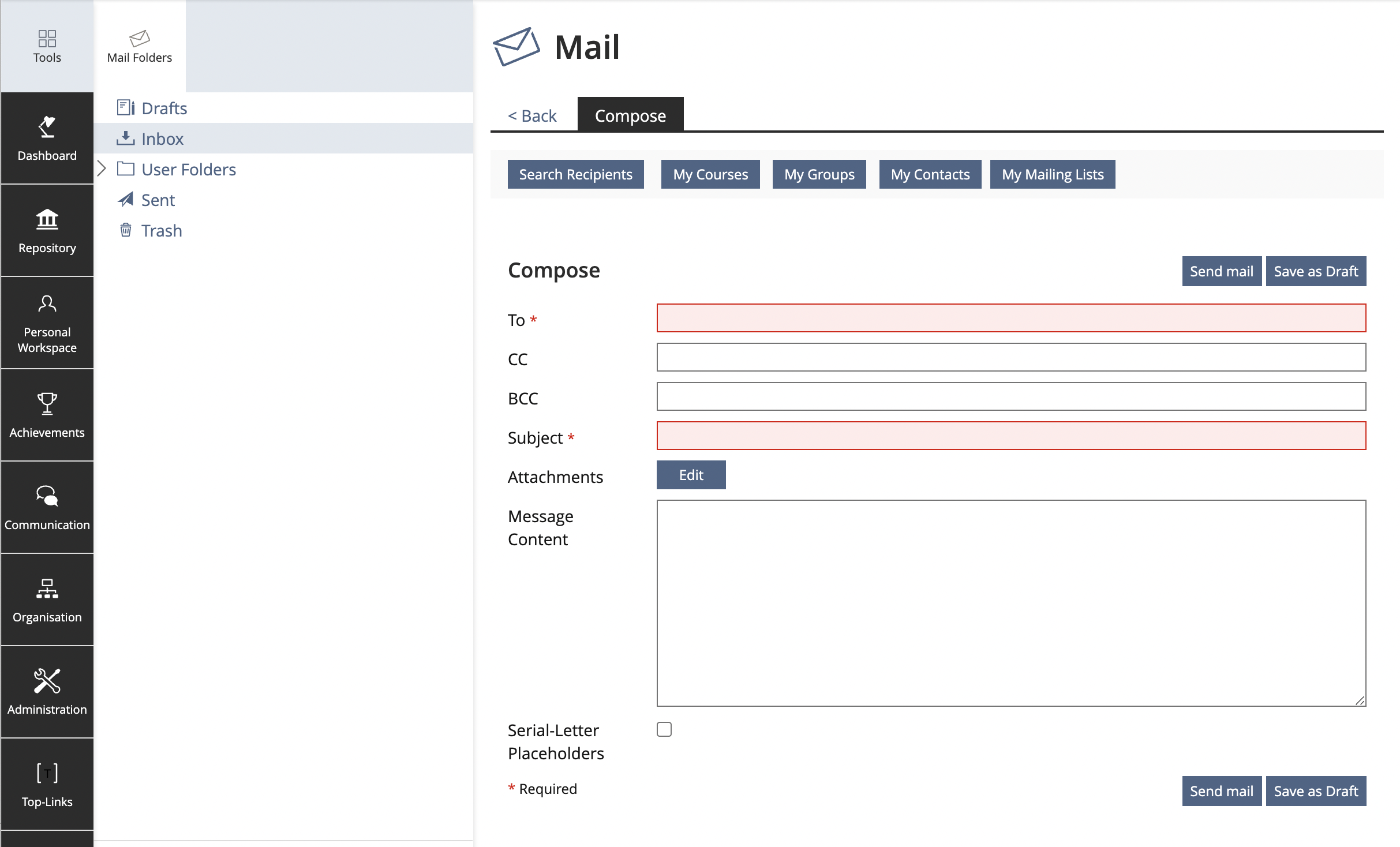Click the My Mailing Lists button
Screen dimensions: 1400x847
click(x=1052, y=174)
